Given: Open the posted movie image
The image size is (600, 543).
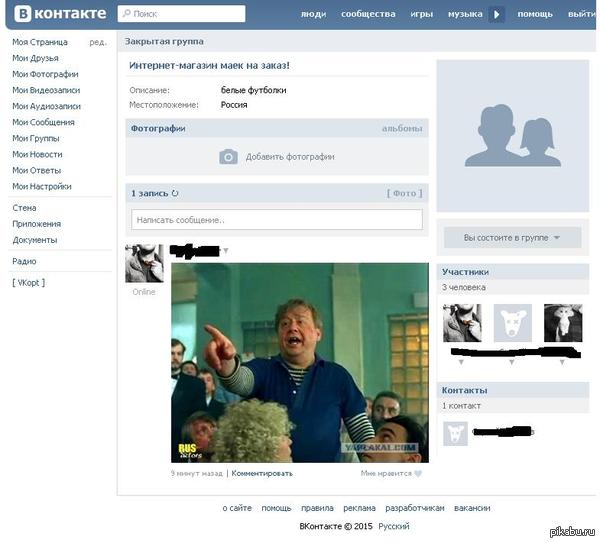Looking at the screenshot, I should 300,363.
